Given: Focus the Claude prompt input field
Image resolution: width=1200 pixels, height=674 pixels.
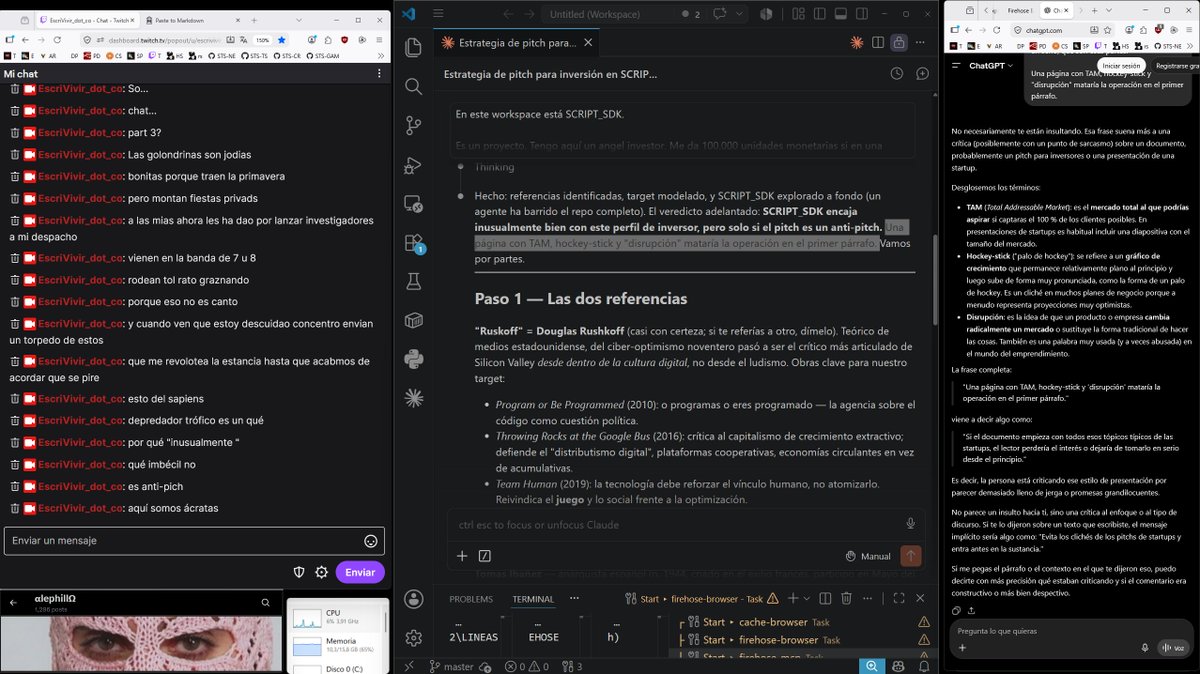Looking at the screenshot, I should click(x=675, y=524).
